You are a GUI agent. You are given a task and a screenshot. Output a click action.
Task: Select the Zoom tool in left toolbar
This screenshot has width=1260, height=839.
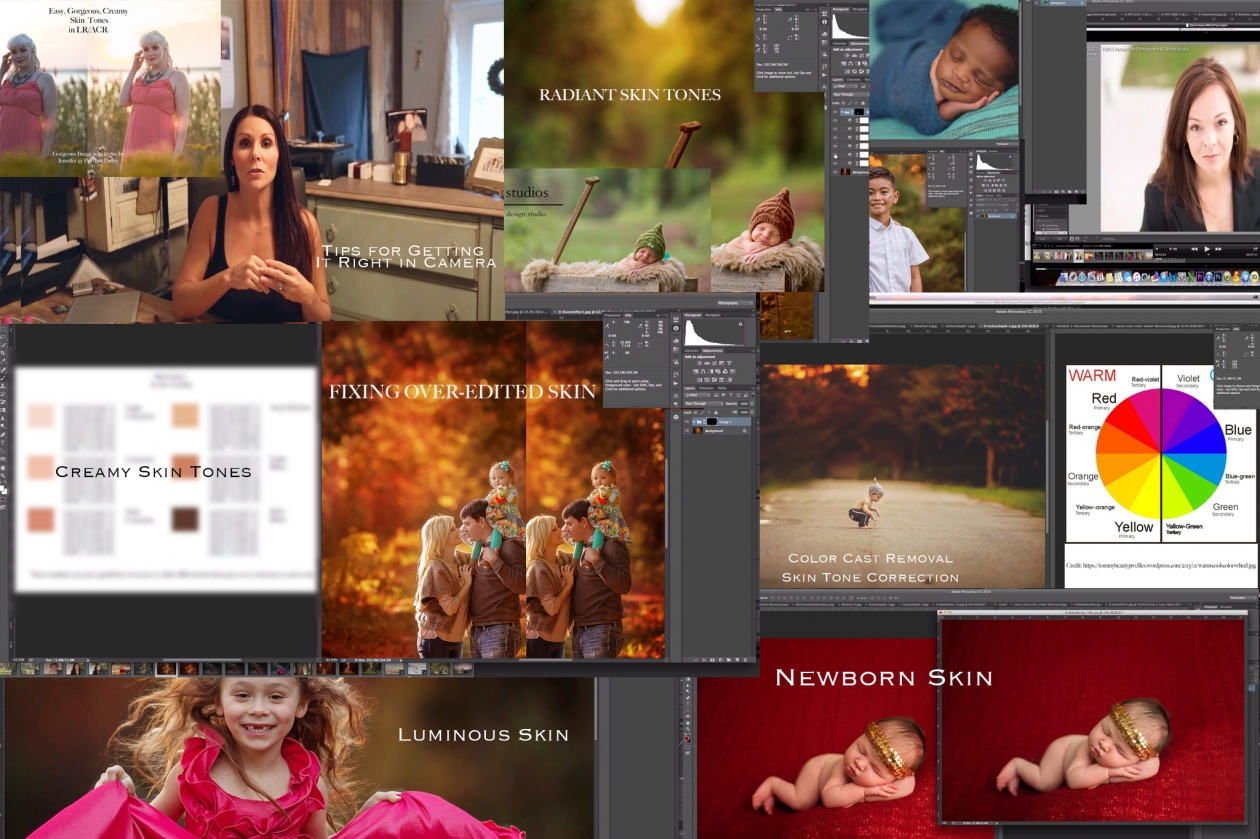click(x=4, y=476)
